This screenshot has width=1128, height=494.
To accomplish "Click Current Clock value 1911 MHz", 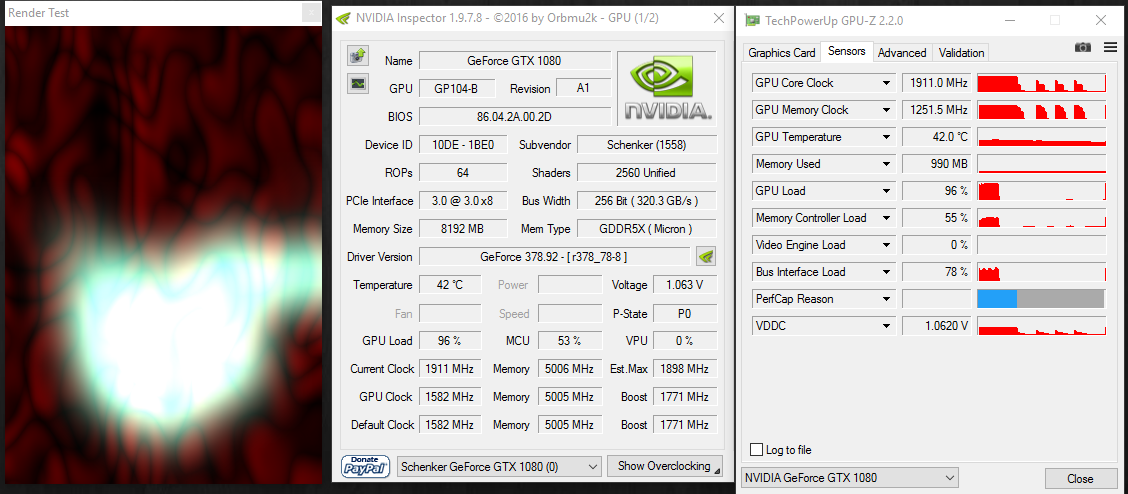I will tap(450, 369).
